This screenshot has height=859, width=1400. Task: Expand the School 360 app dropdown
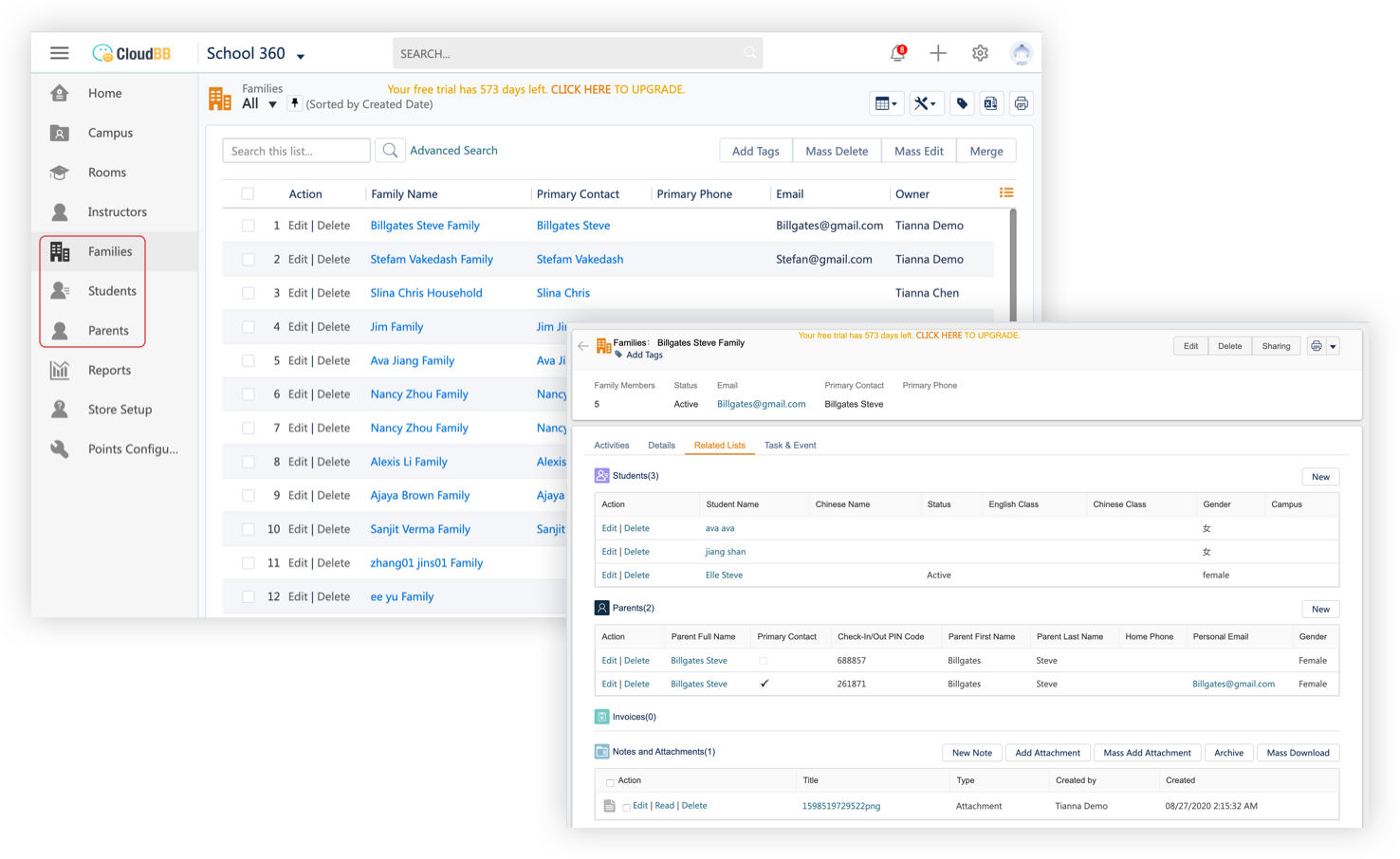point(301,56)
